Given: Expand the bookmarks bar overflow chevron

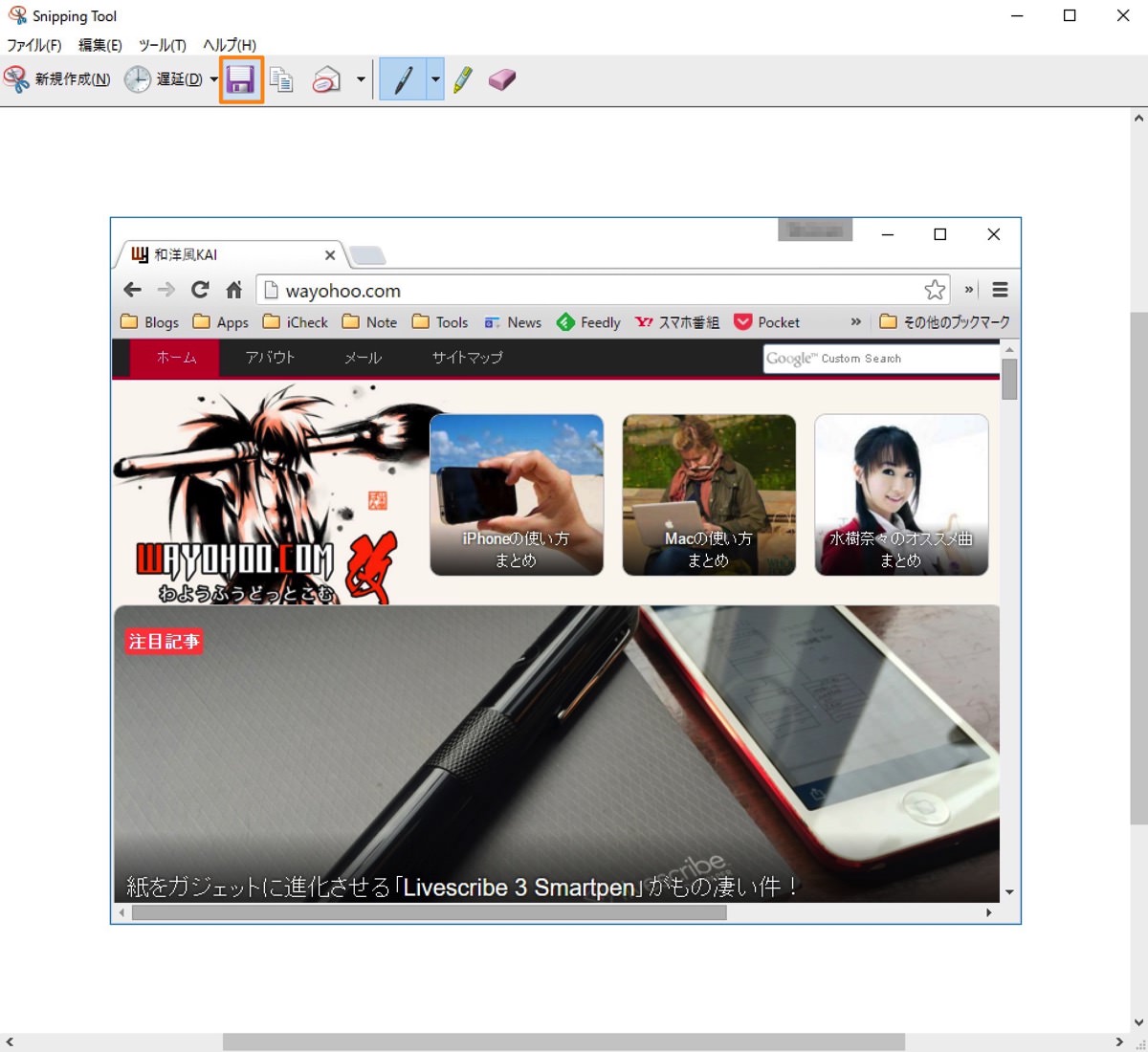Looking at the screenshot, I should [x=855, y=322].
